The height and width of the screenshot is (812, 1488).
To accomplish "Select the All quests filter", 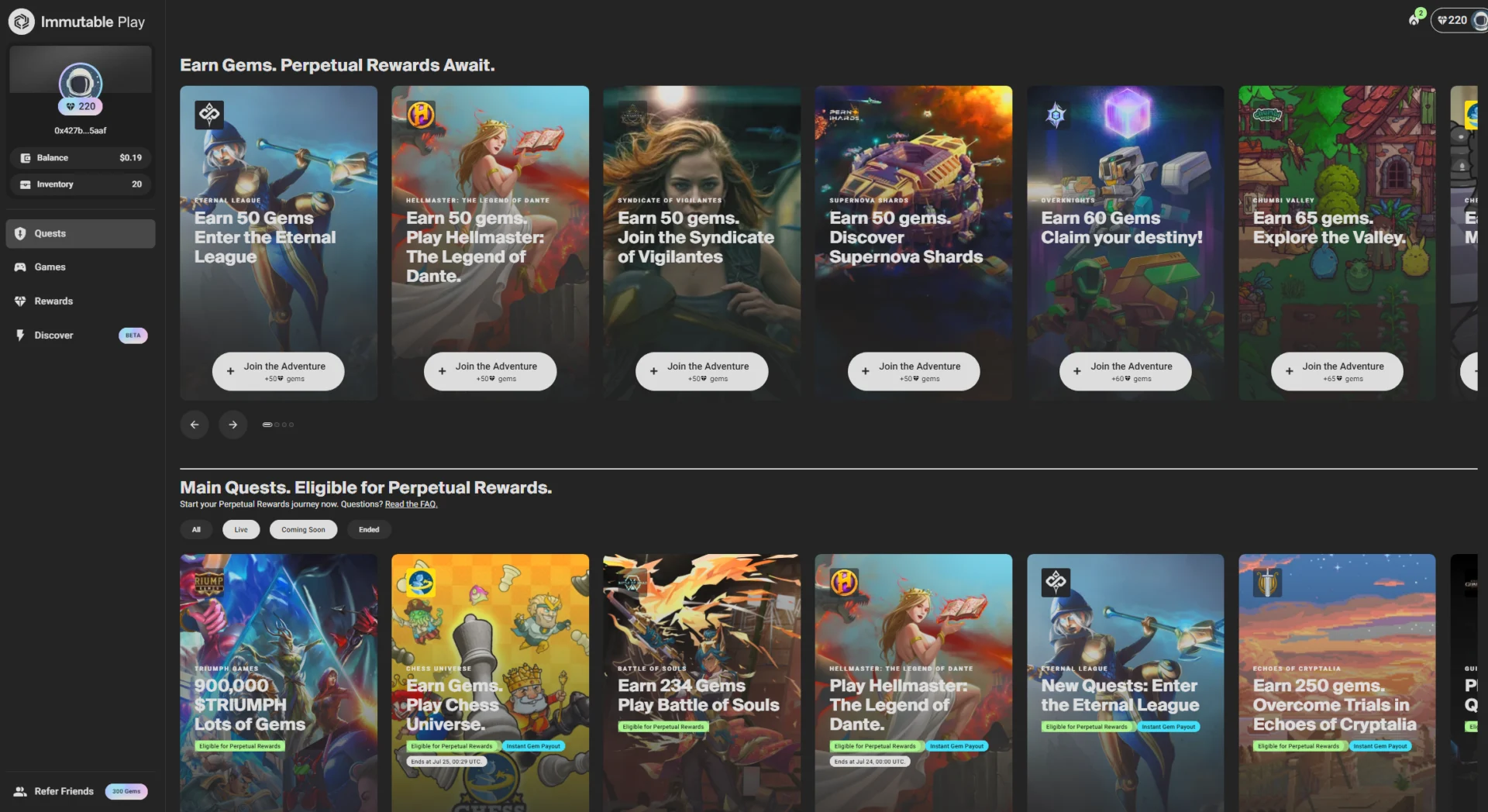I will (x=196, y=529).
